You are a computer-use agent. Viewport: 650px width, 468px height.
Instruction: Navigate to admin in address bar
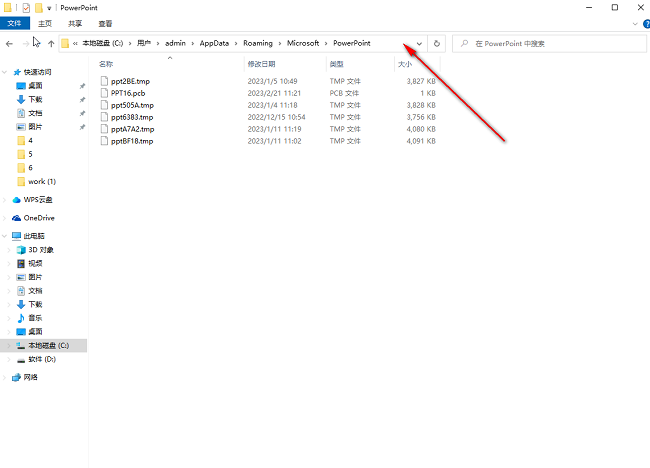point(175,43)
